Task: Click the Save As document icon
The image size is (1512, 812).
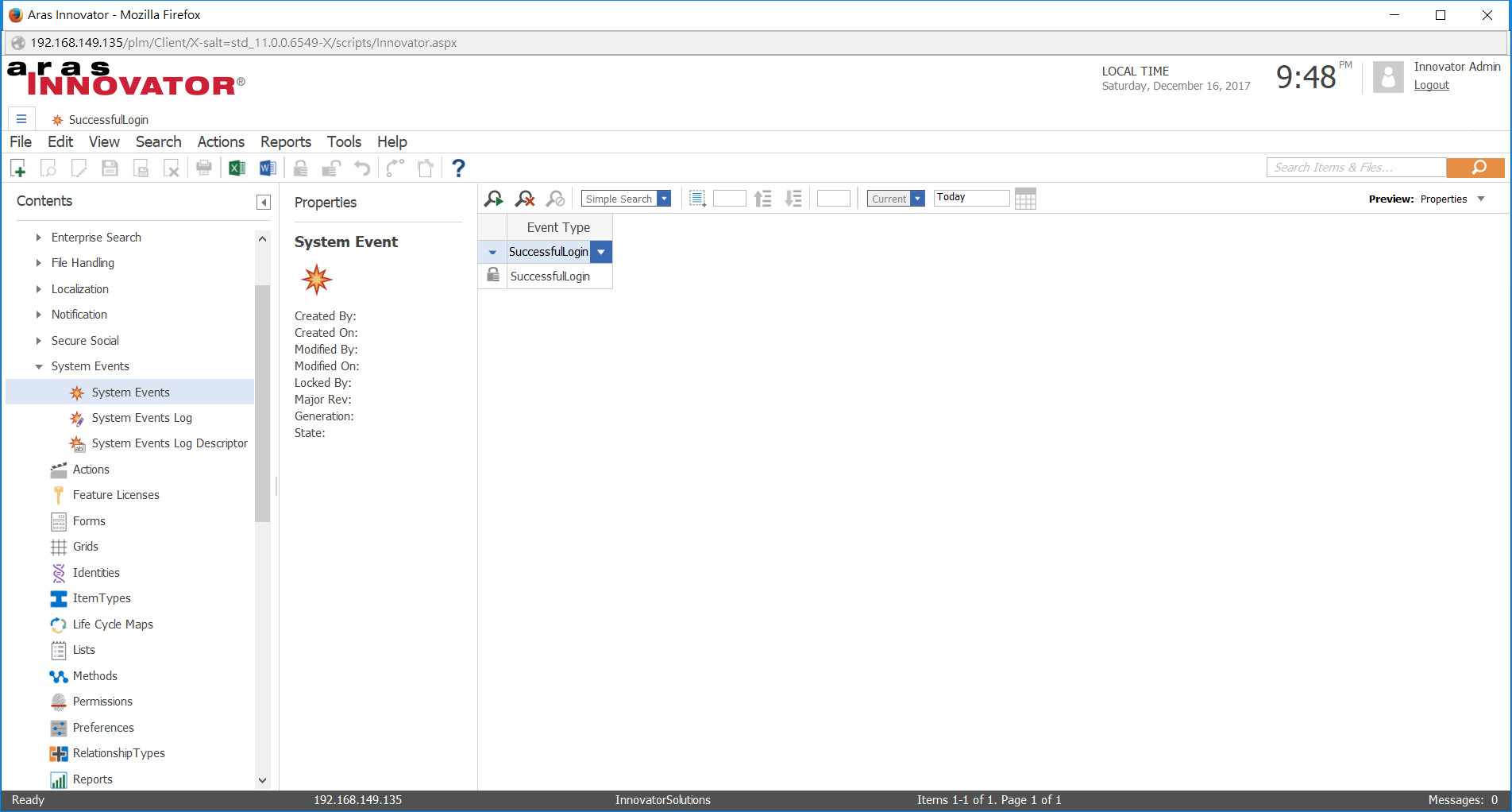Action: 141,168
